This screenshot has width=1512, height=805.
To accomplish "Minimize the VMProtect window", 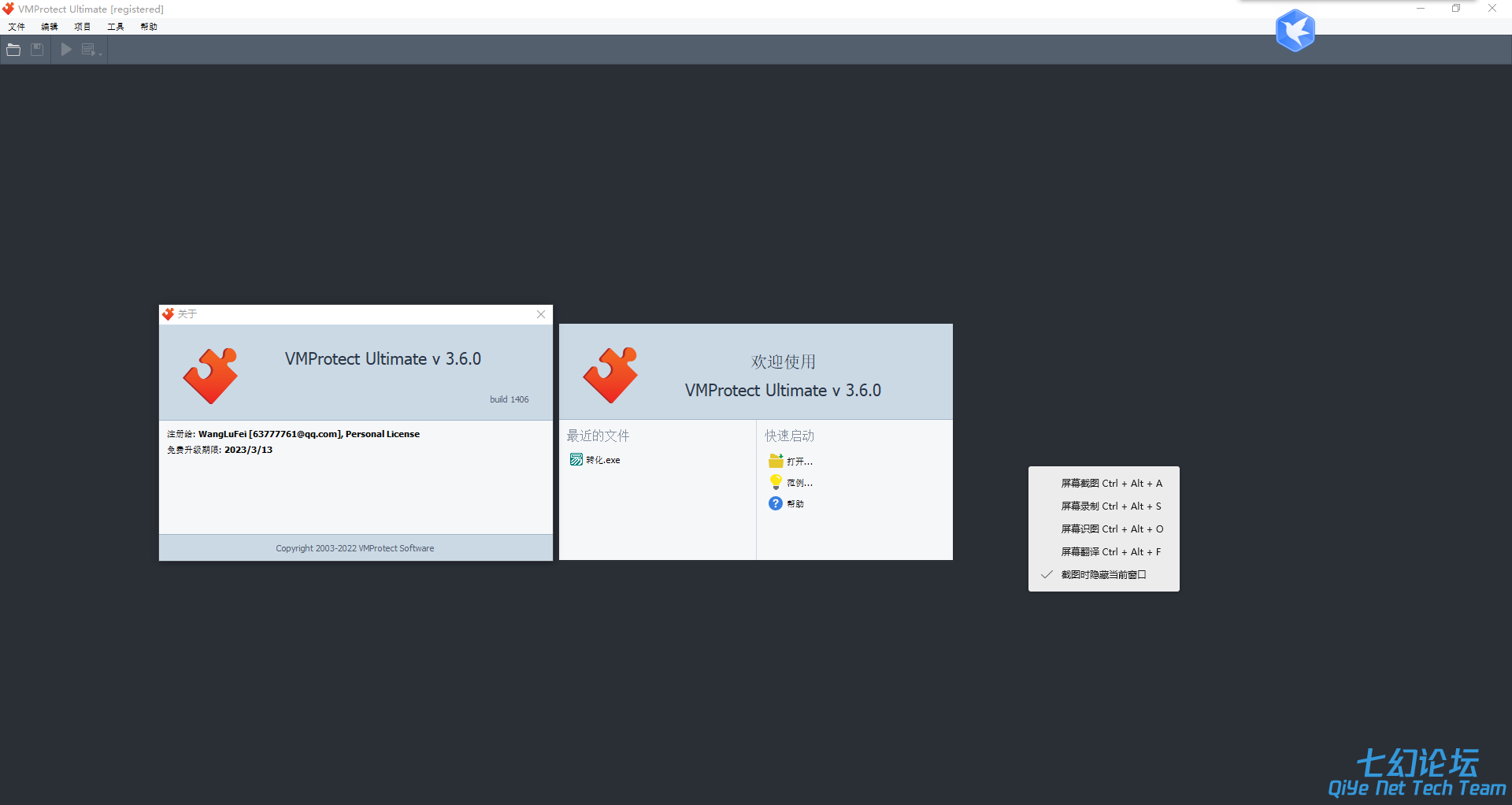I will point(1421,9).
